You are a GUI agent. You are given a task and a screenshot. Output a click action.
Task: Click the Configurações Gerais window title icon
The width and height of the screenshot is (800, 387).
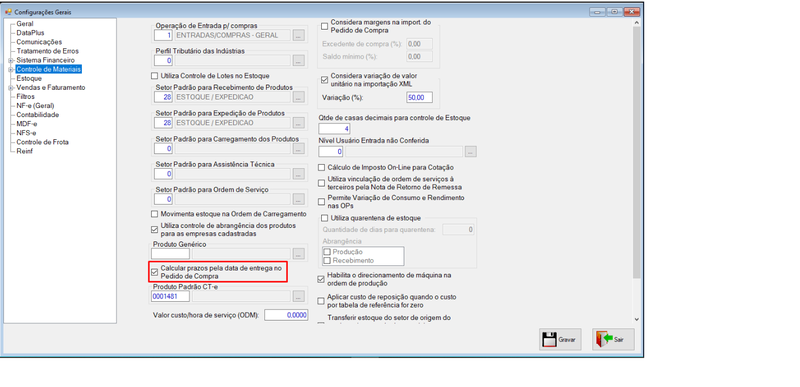click(8, 12)
